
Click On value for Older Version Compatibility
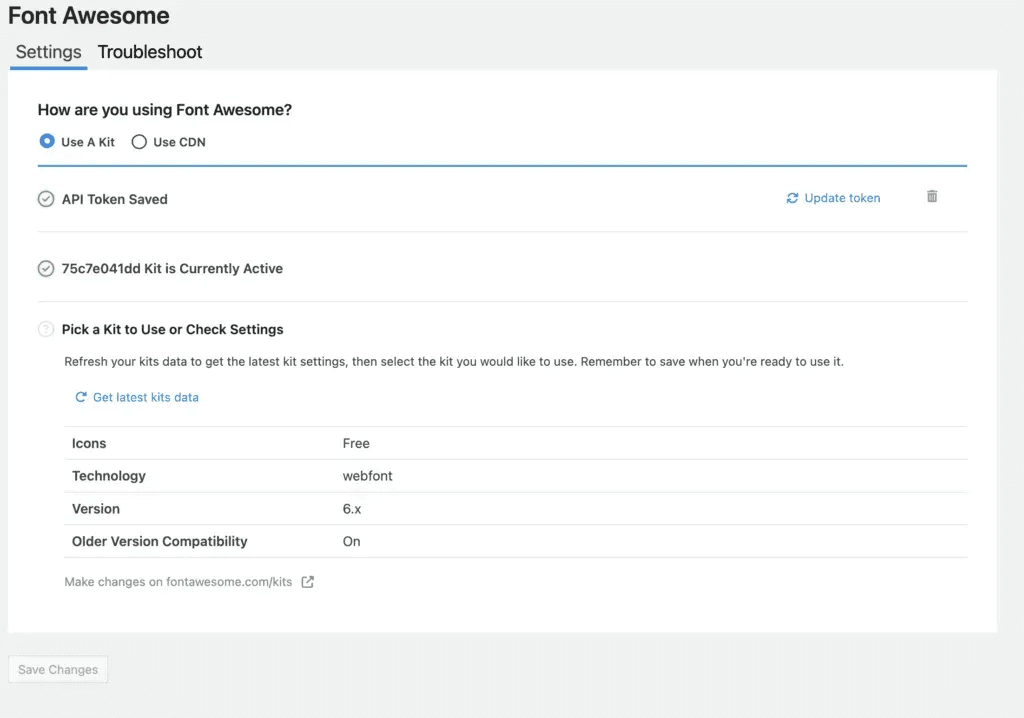click(351, 541)
